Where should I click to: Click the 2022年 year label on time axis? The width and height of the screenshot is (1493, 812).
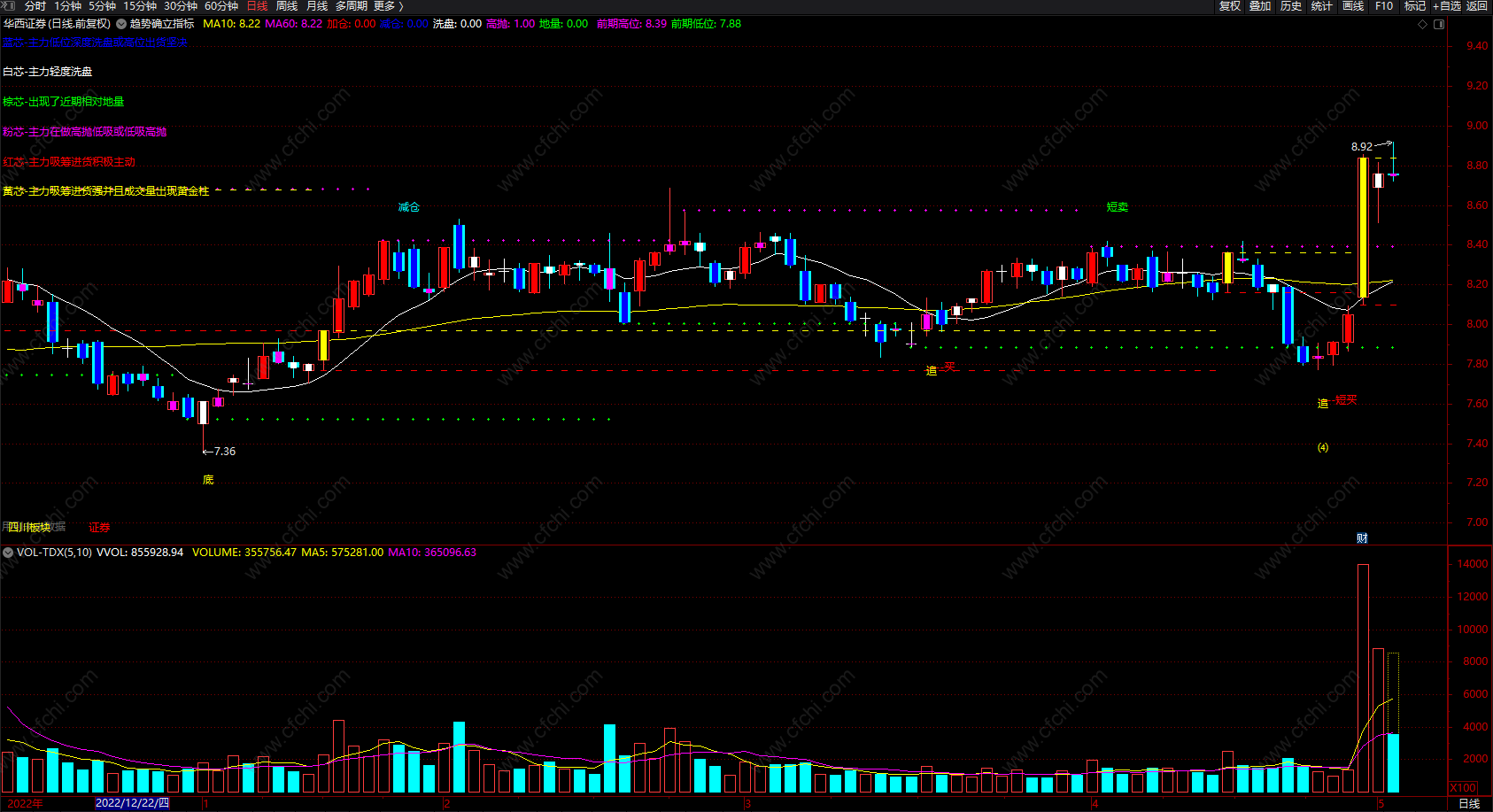(x=25, y=803)
